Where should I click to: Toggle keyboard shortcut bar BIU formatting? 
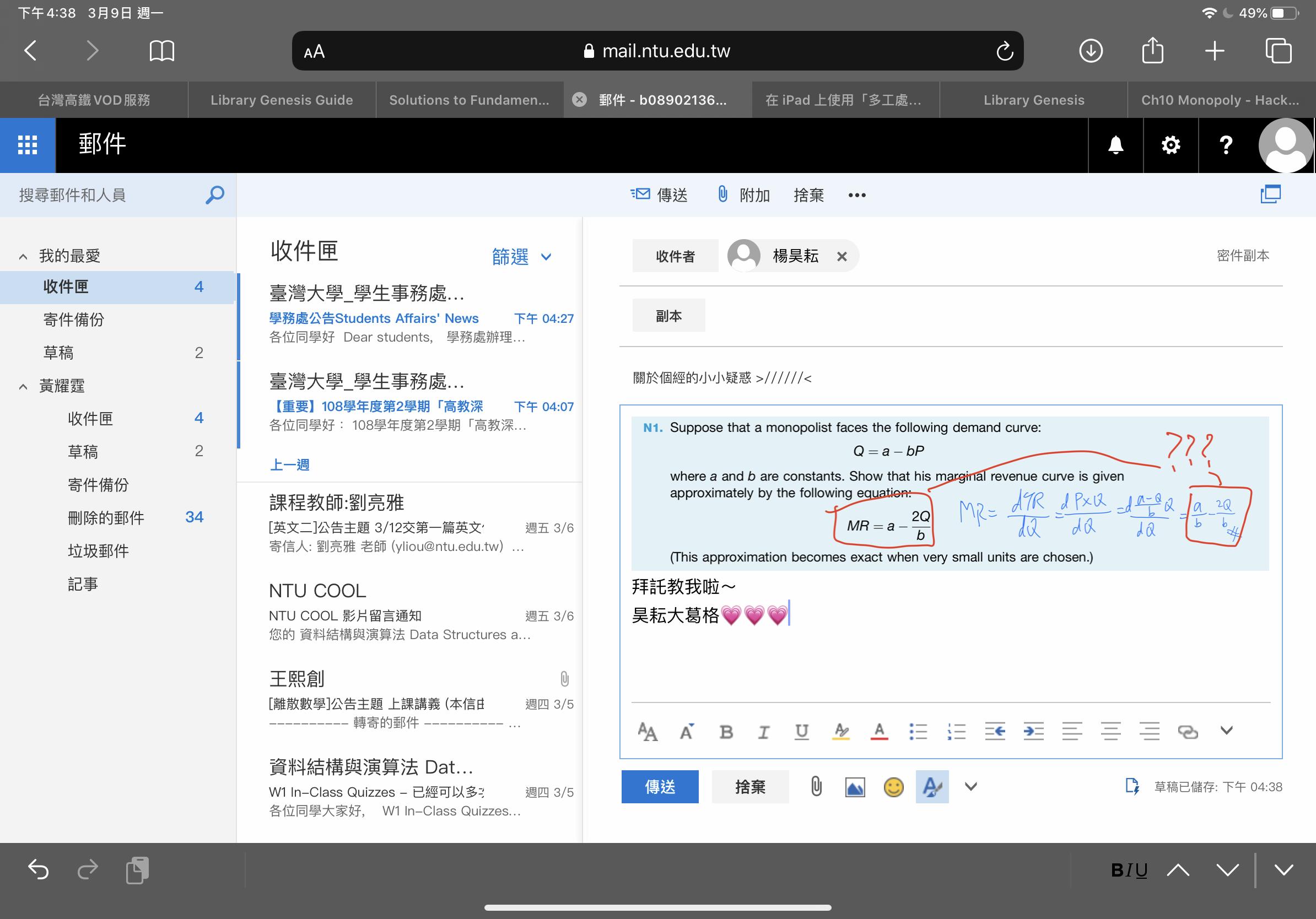click(x=1129, y=871)
